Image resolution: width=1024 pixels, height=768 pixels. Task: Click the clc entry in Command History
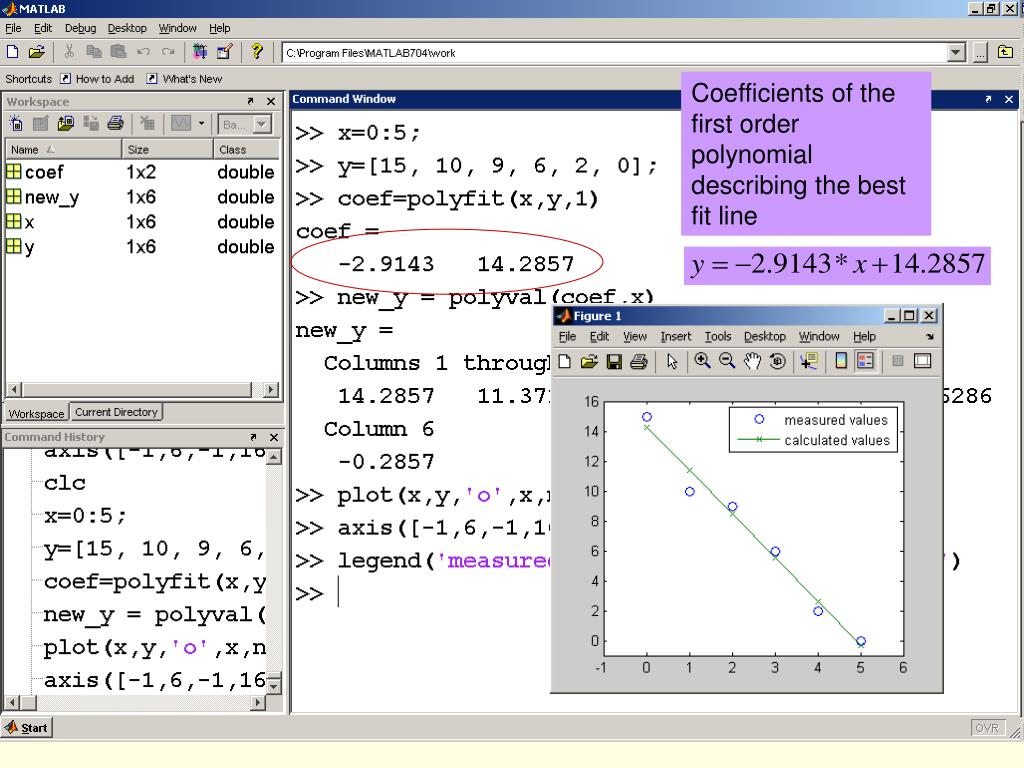click(65, 483)
